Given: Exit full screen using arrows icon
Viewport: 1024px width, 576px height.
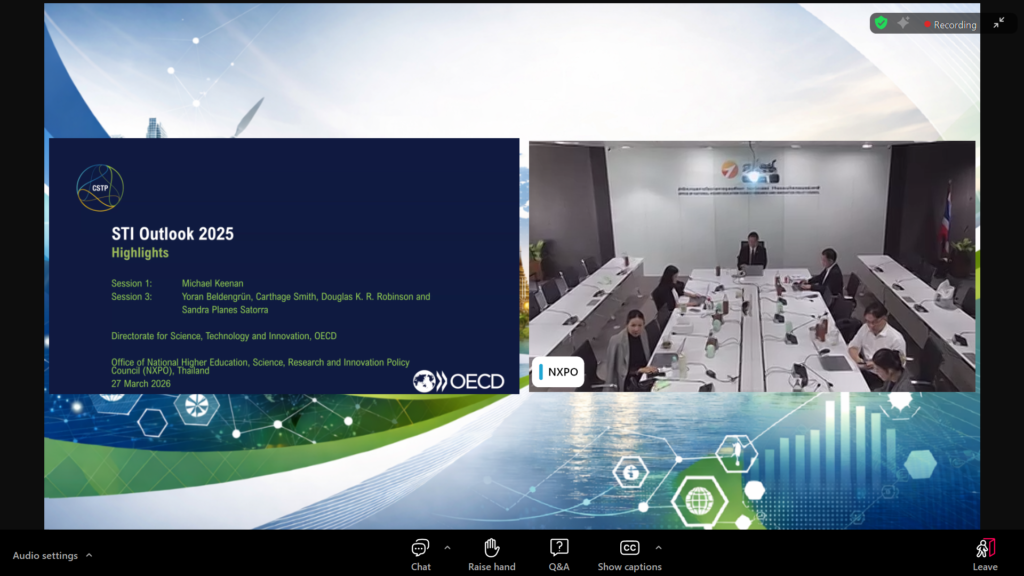Looking at the screenshot, I should pyautogui.click(x=998, y=23).
